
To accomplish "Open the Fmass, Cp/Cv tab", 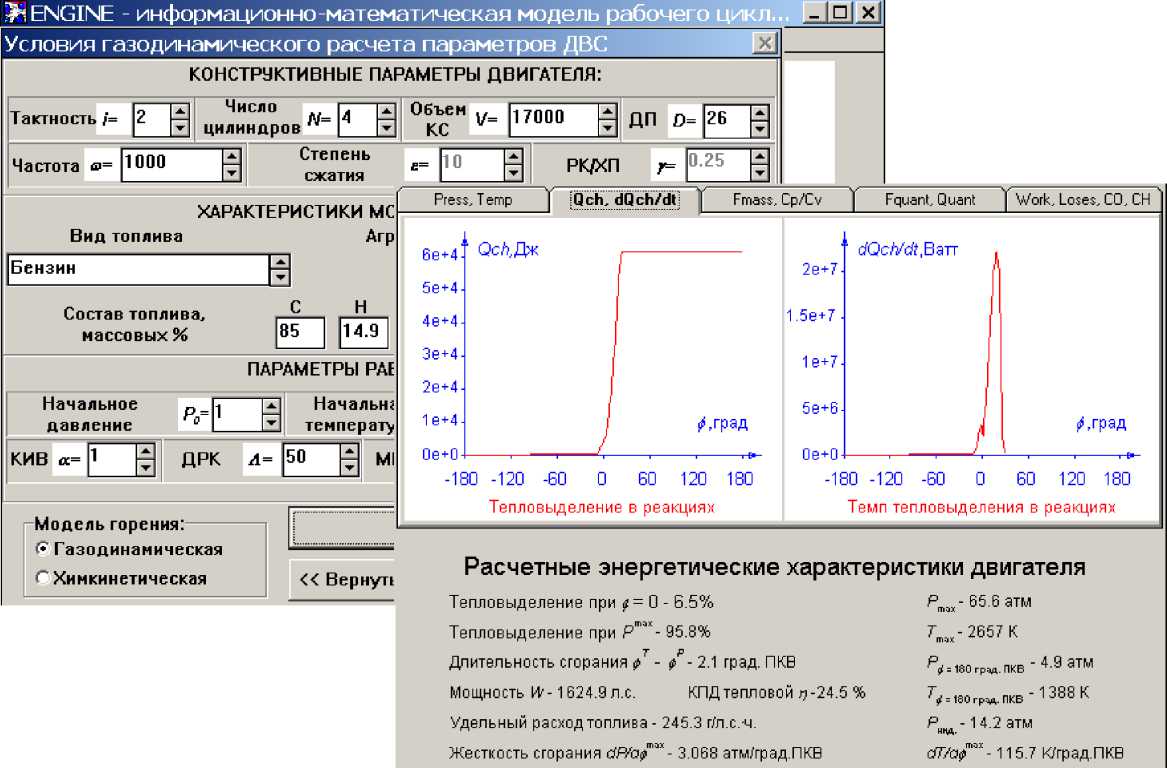I will click(x=777, y=199).
